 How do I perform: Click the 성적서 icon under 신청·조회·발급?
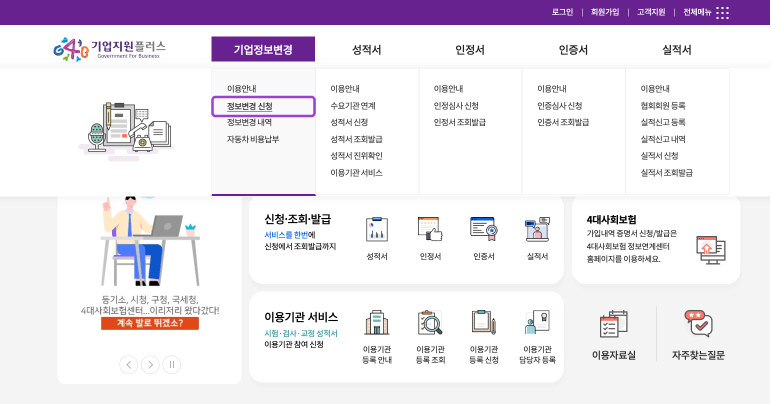pyautogui.click(x=377, y=231)
